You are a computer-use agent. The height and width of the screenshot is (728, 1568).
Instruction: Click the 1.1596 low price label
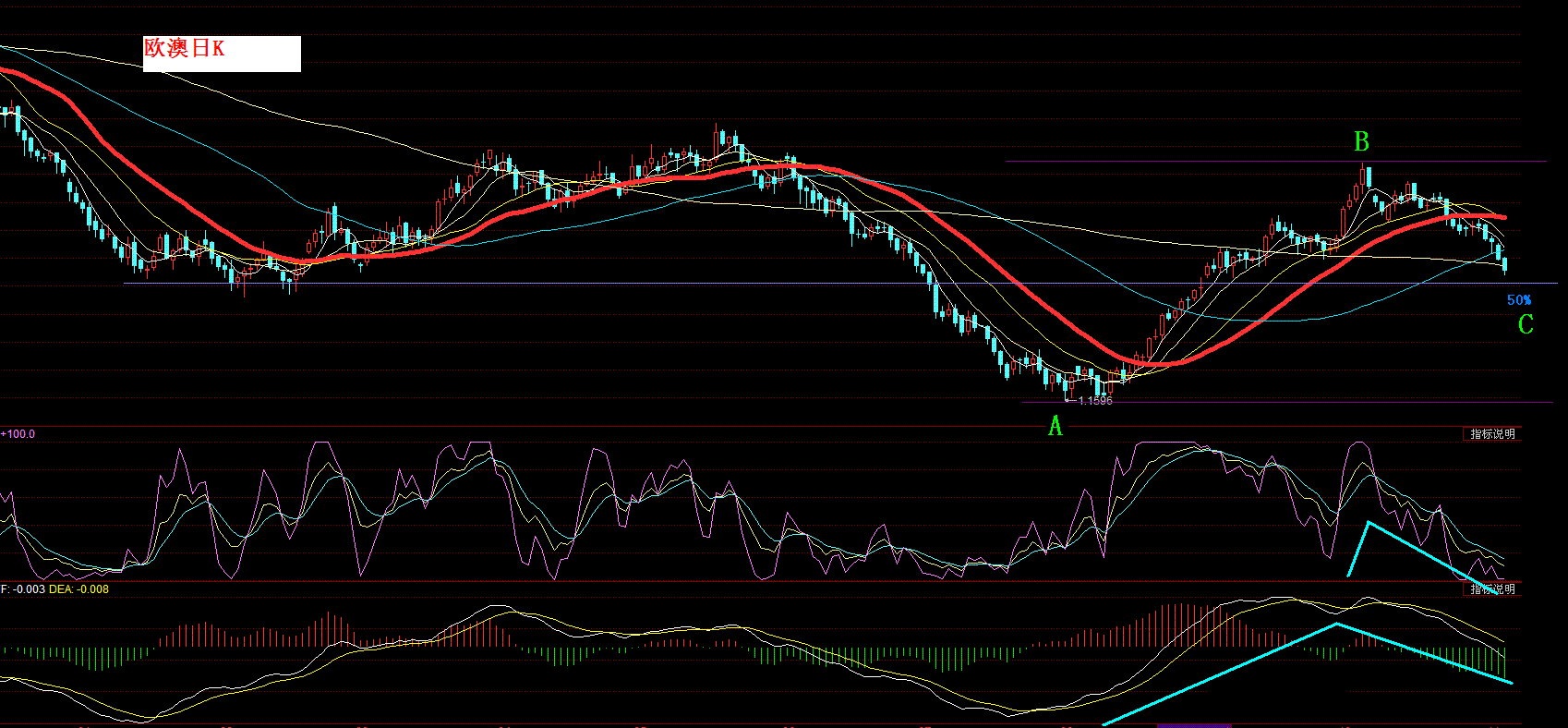(x=1095, y=401)
